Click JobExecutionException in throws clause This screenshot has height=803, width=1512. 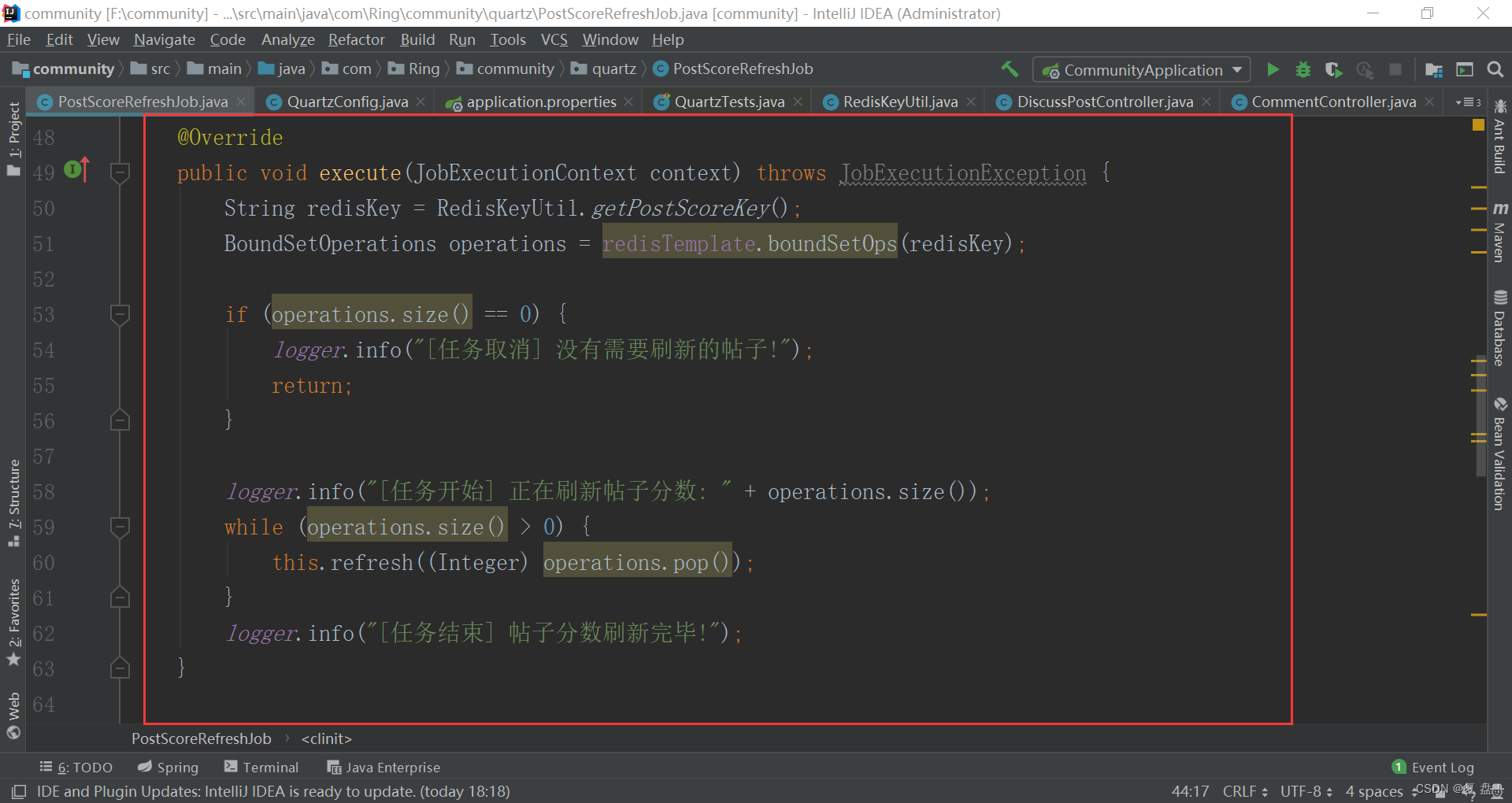[x=963, y=172]
